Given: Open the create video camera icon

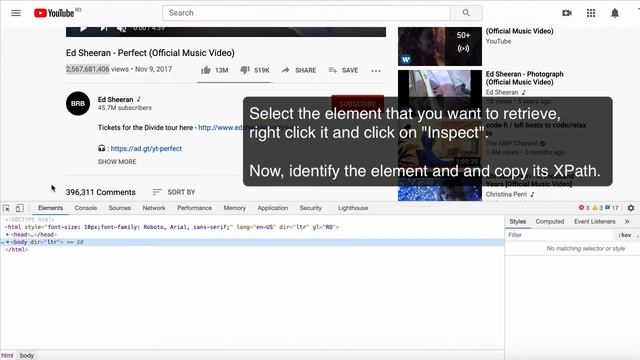Looking at the screenshot, I should pos(567,13).
